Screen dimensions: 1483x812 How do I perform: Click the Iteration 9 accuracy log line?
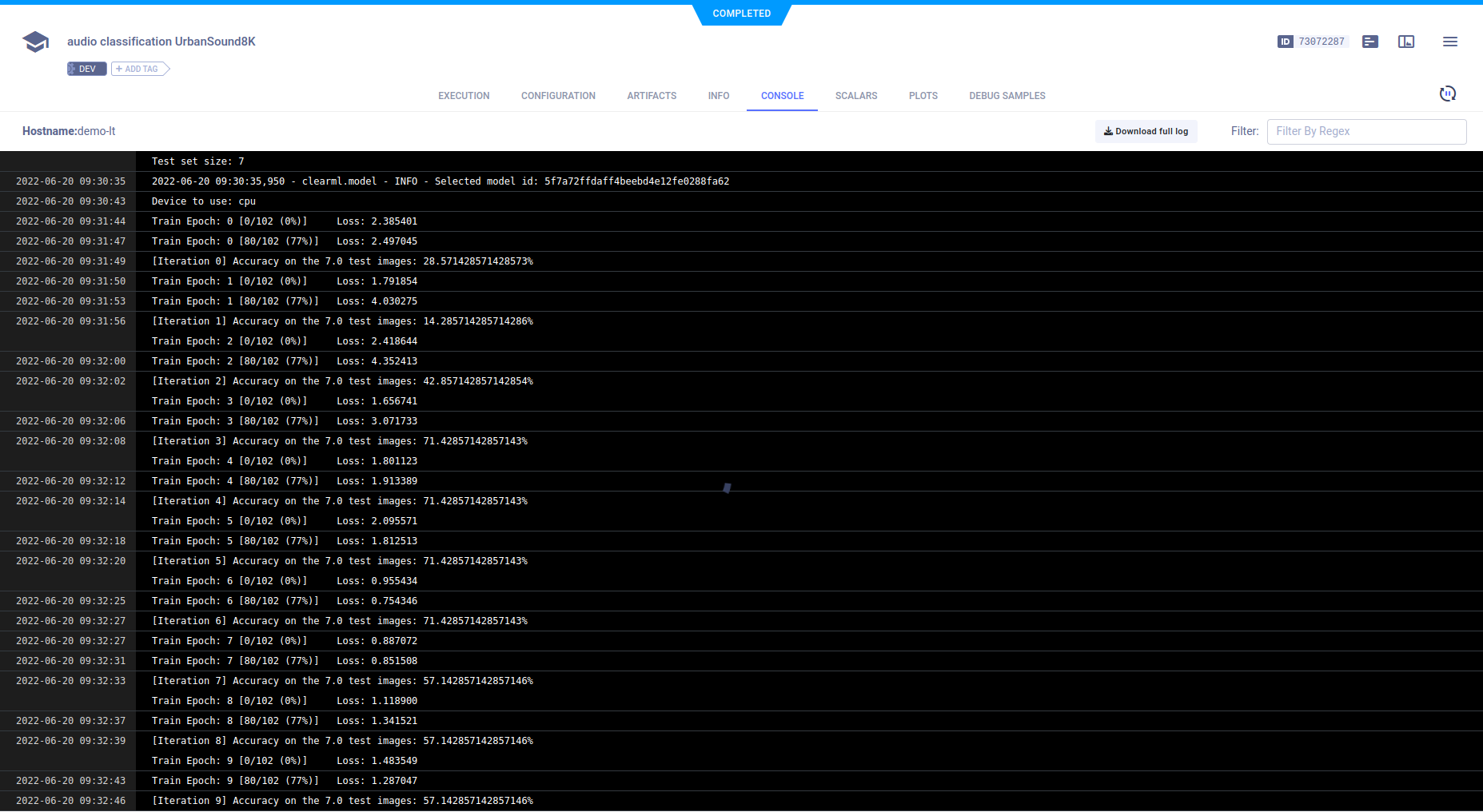pos(342,801)
